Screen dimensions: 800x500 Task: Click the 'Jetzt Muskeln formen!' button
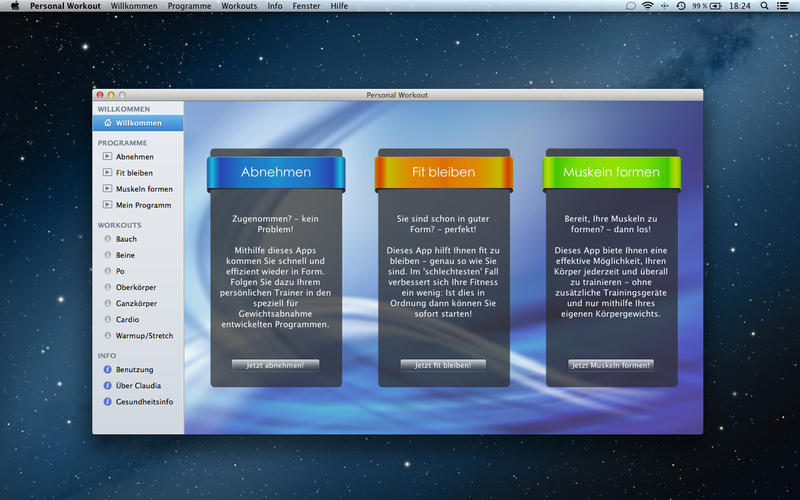611,365
